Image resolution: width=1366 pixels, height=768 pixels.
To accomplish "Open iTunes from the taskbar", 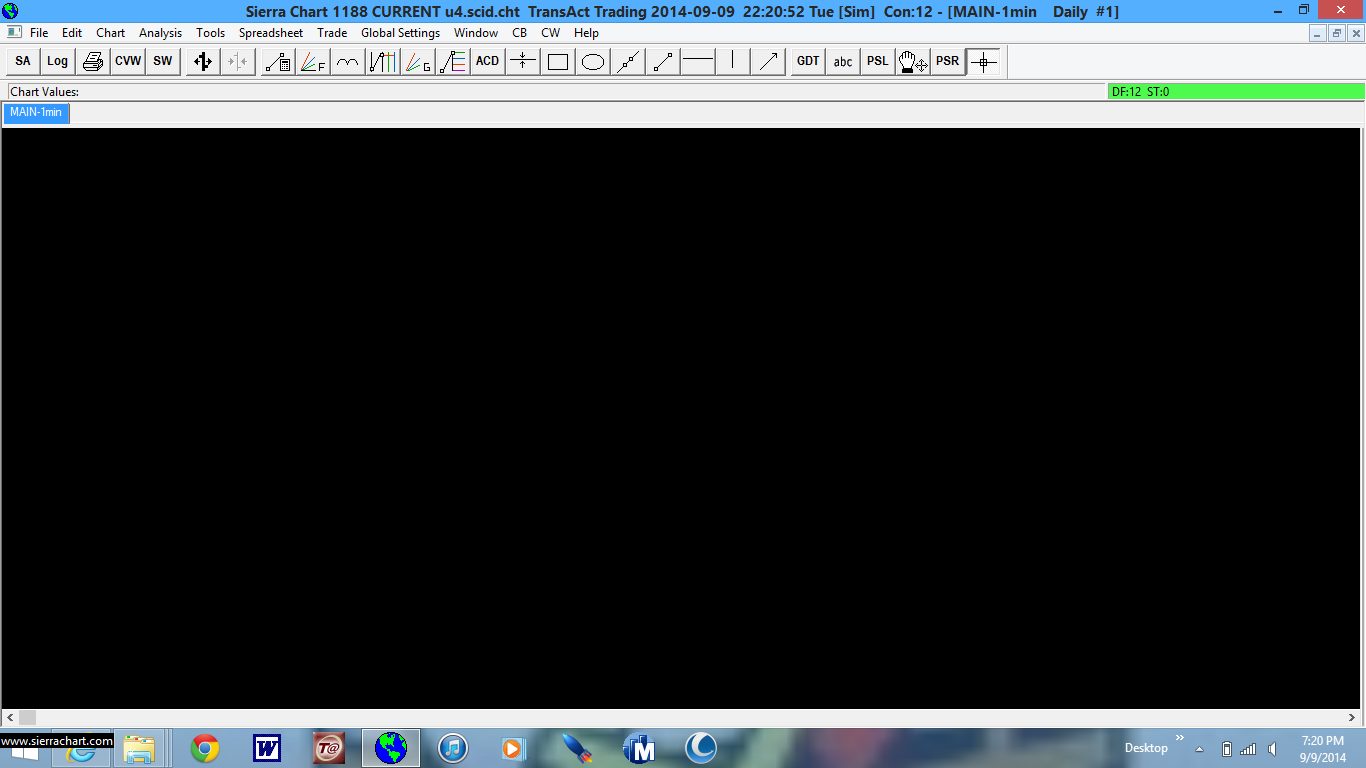I will click(x=453, y=748).
